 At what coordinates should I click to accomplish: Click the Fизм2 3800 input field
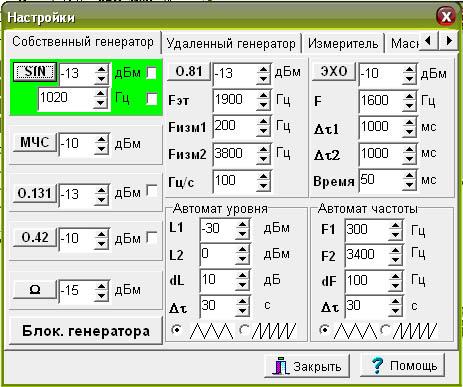click(235, 154)
